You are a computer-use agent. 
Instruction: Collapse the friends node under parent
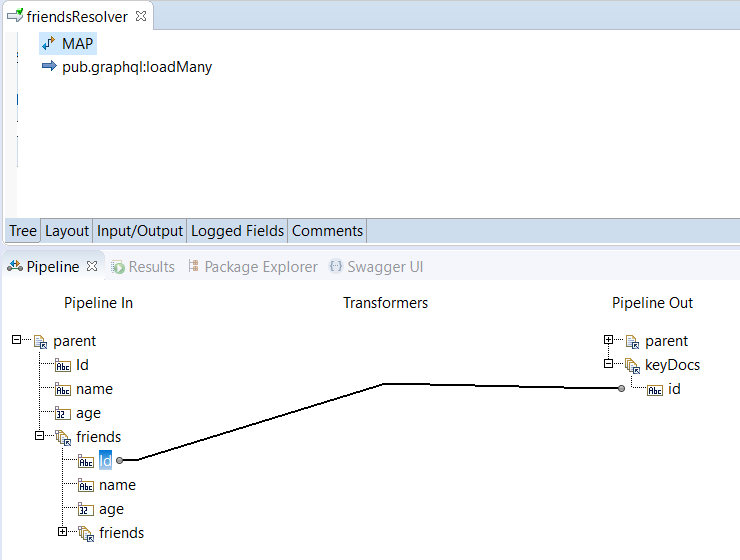pos(40,436)
